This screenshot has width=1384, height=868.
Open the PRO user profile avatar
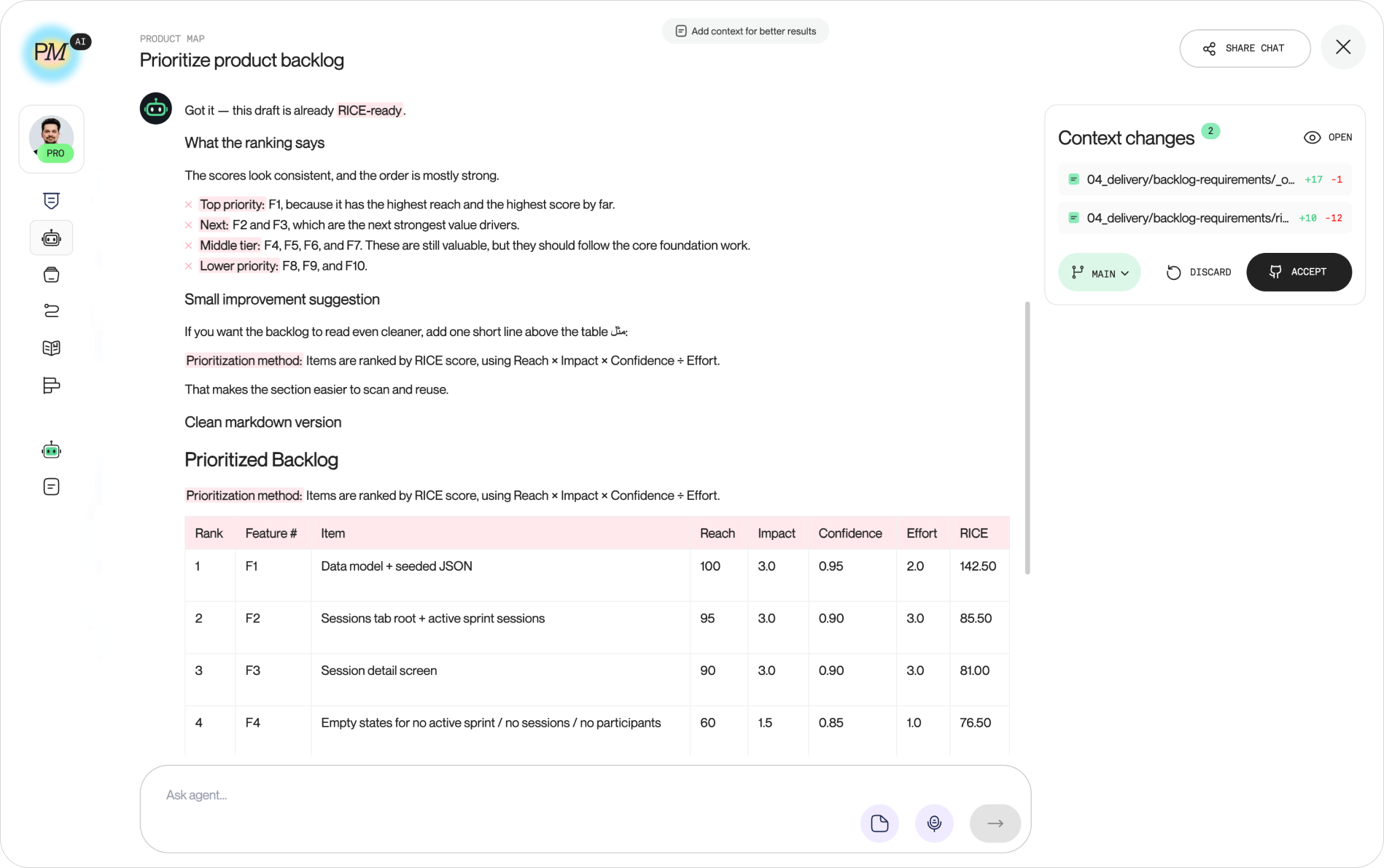pyautogui.click(x=51, y=138)
